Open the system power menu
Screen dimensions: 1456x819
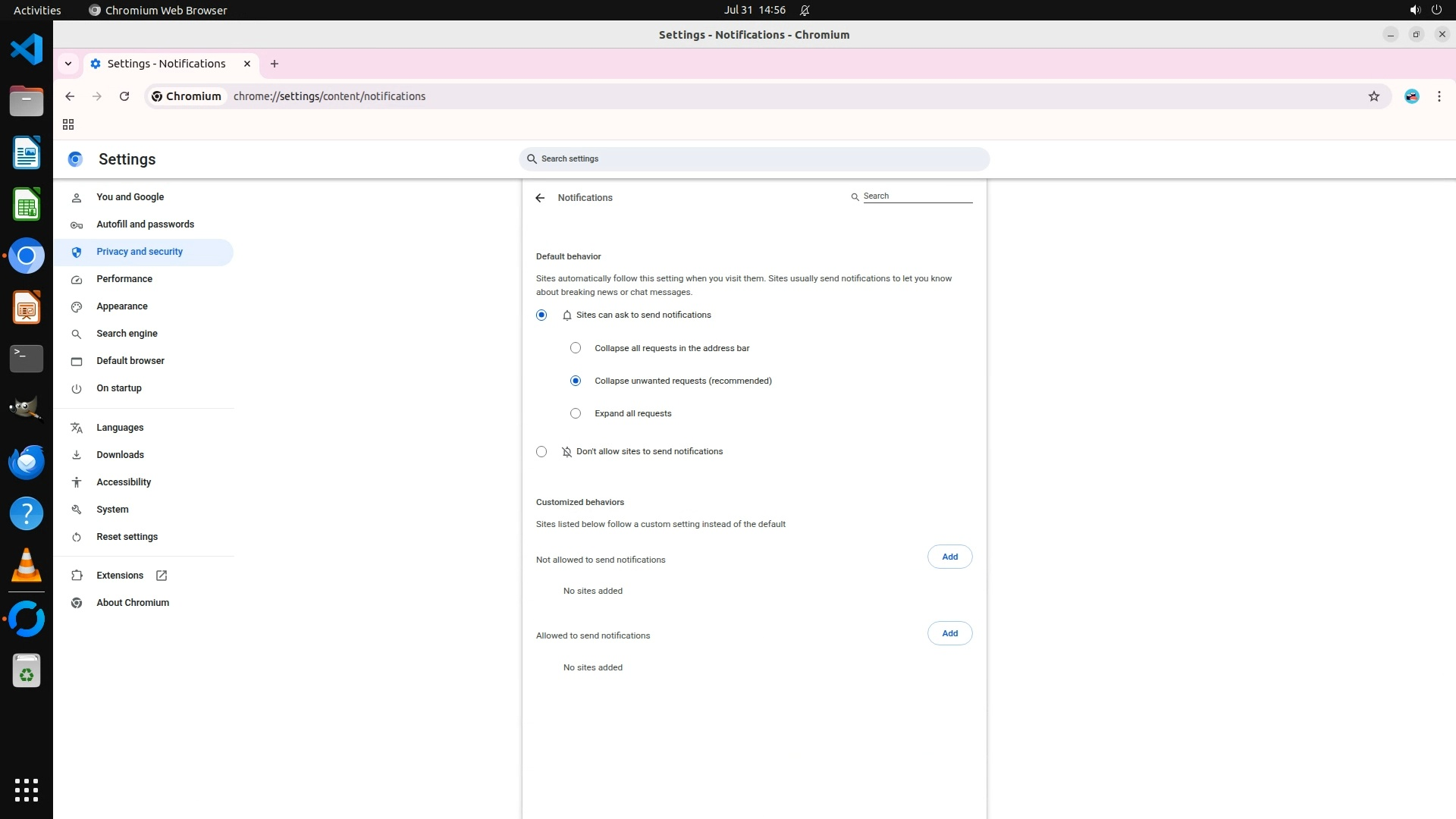(x=1436, y=10)
